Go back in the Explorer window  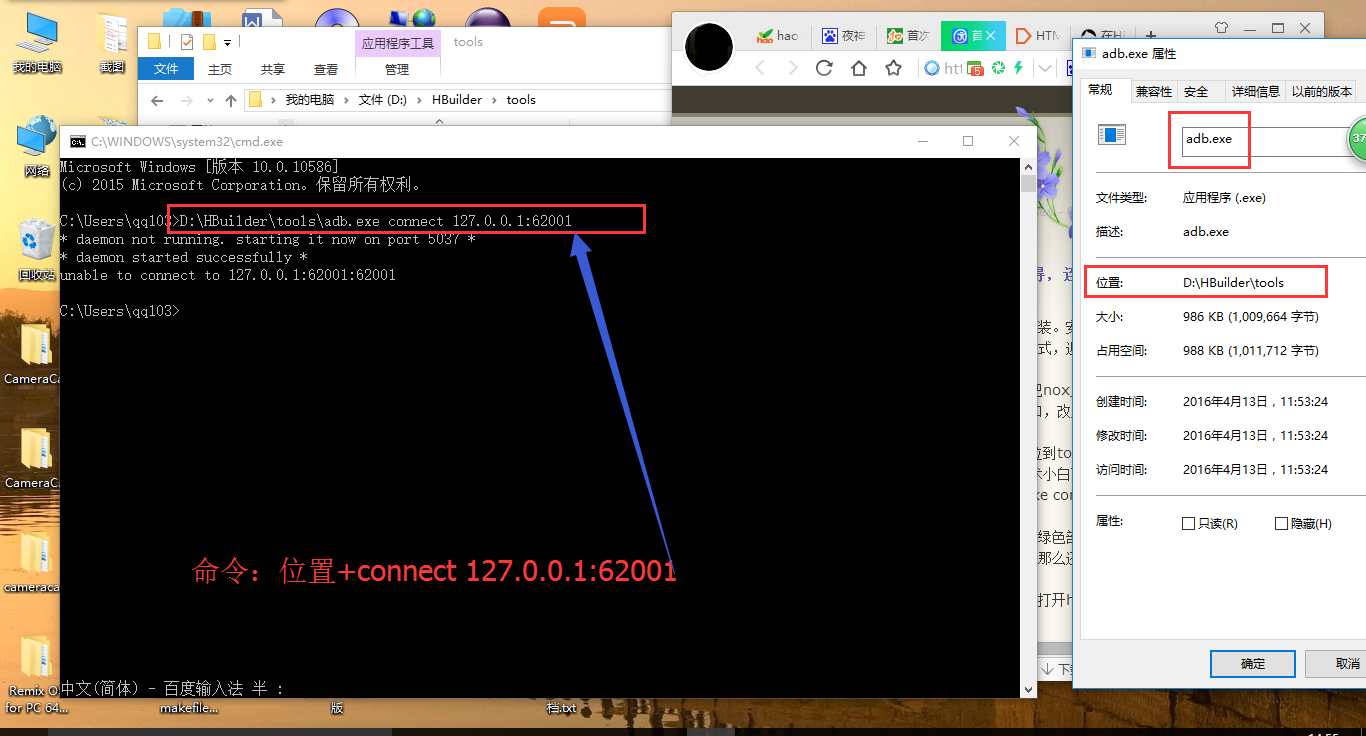click(156, 100)
